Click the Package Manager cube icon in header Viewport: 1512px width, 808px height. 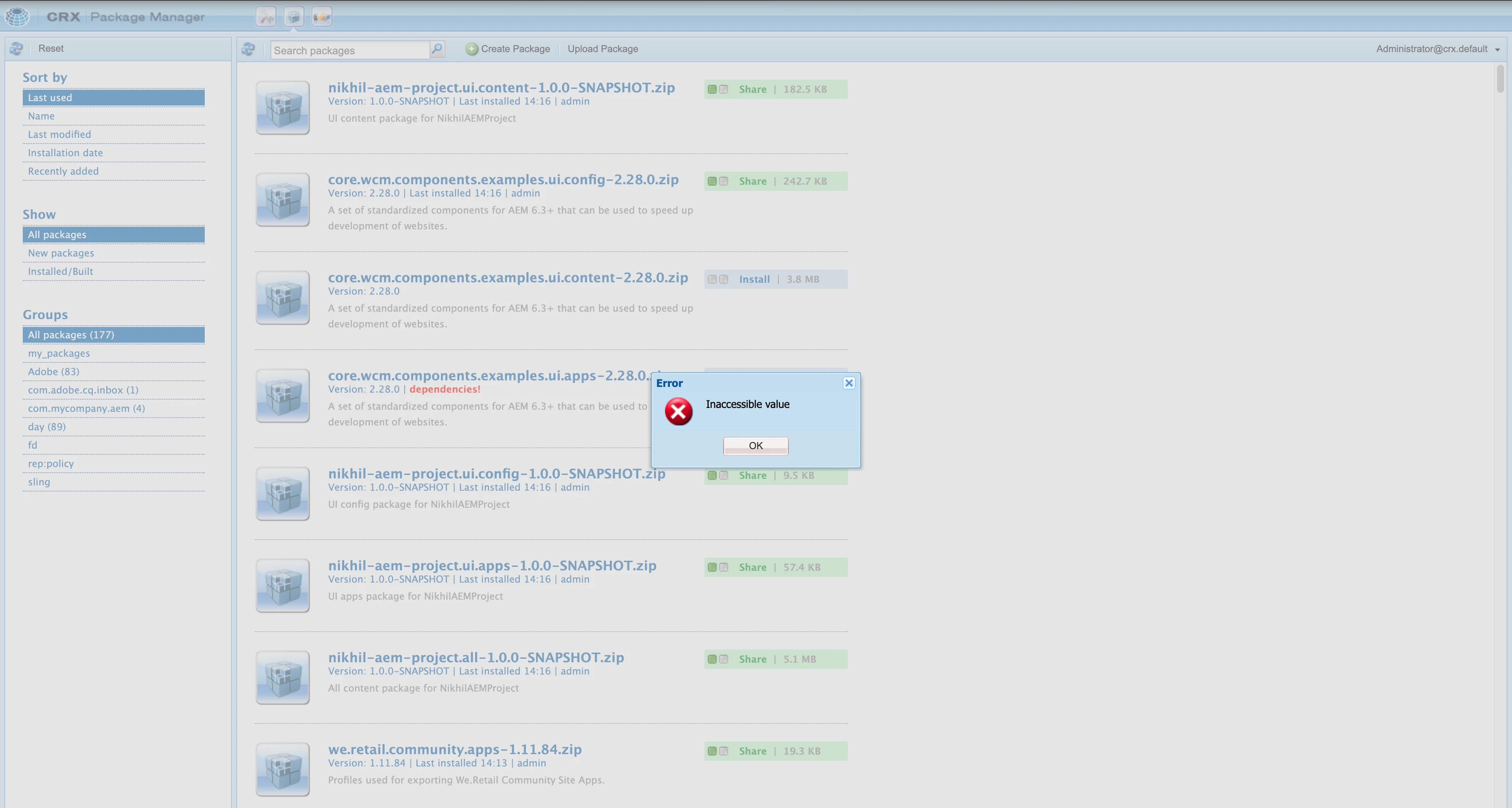coord(294,17)
